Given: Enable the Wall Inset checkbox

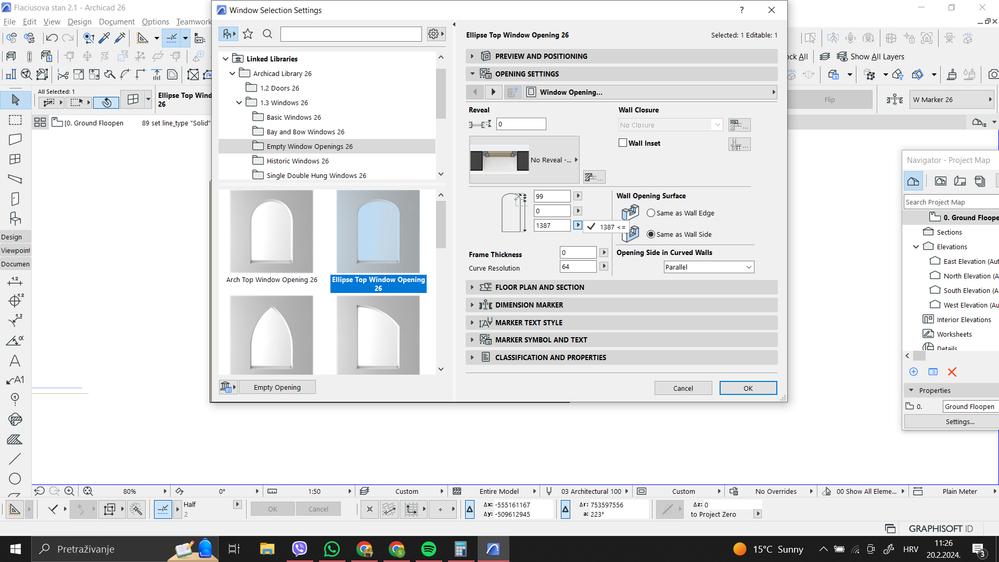Looking at the screenshot, I should click(x=623, y=144).
